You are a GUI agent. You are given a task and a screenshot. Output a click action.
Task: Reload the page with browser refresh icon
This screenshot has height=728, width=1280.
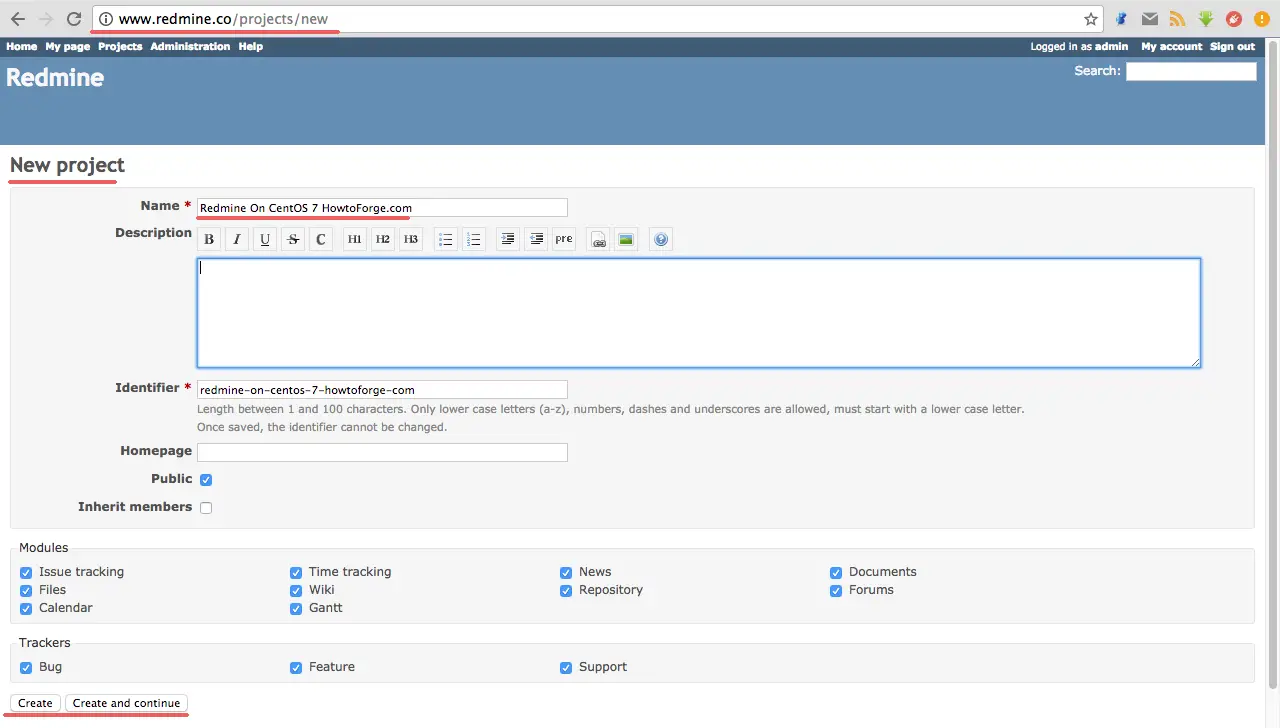pyautogui.click(x=73, y=19)
